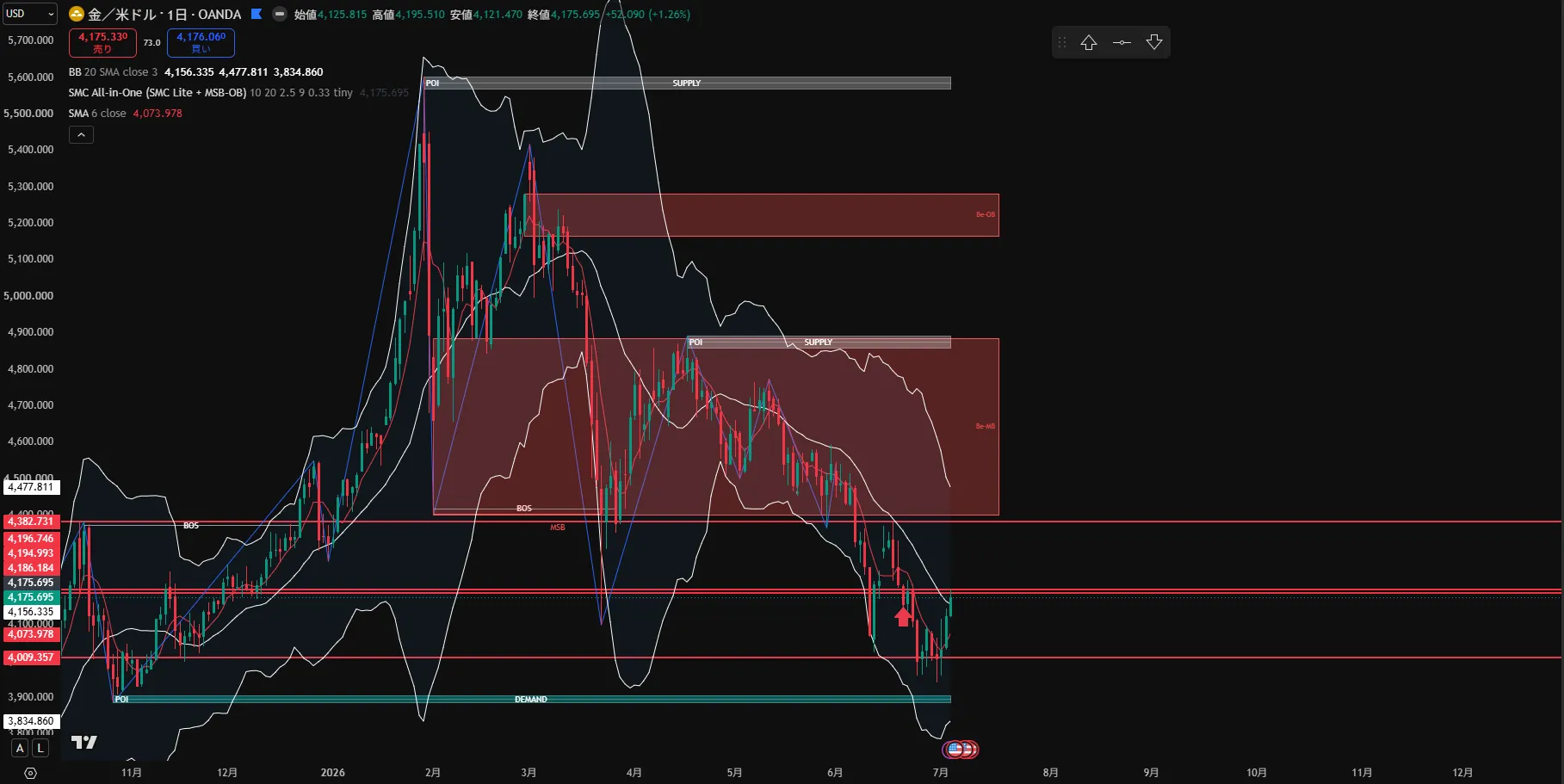Click the 4,194.993 red price label
This screenshot has height=784, width=1564.
point(31,553)
